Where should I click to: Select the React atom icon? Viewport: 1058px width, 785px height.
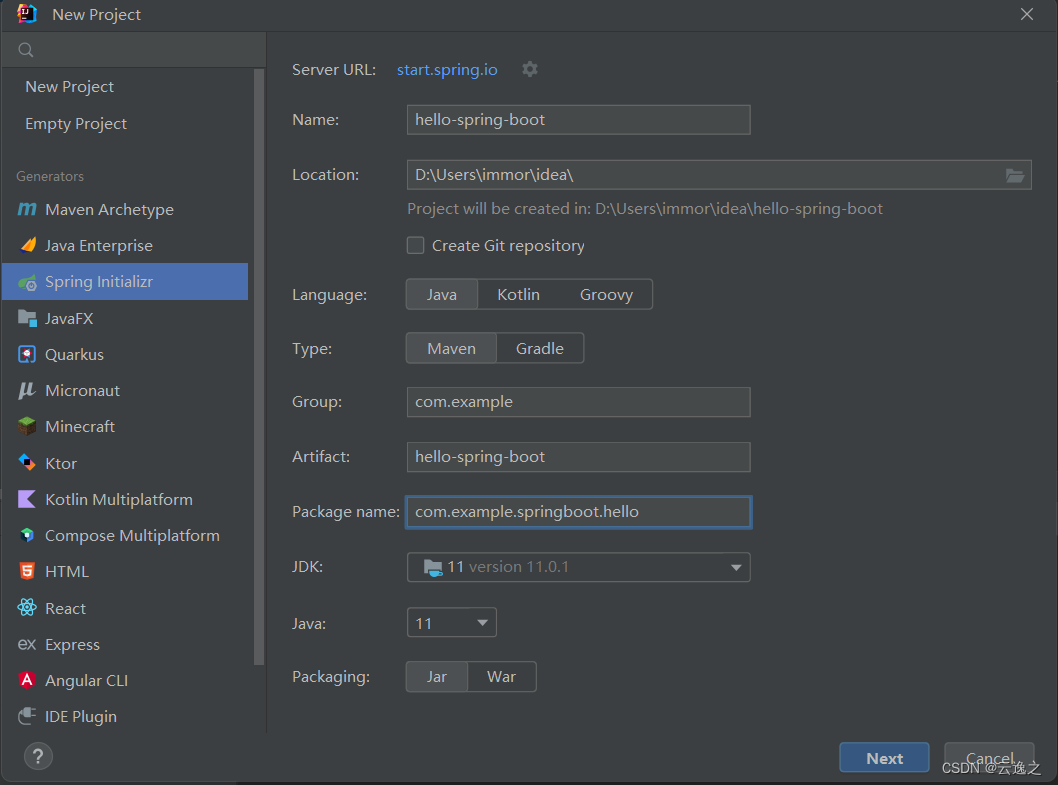click(x=27, y=607)
